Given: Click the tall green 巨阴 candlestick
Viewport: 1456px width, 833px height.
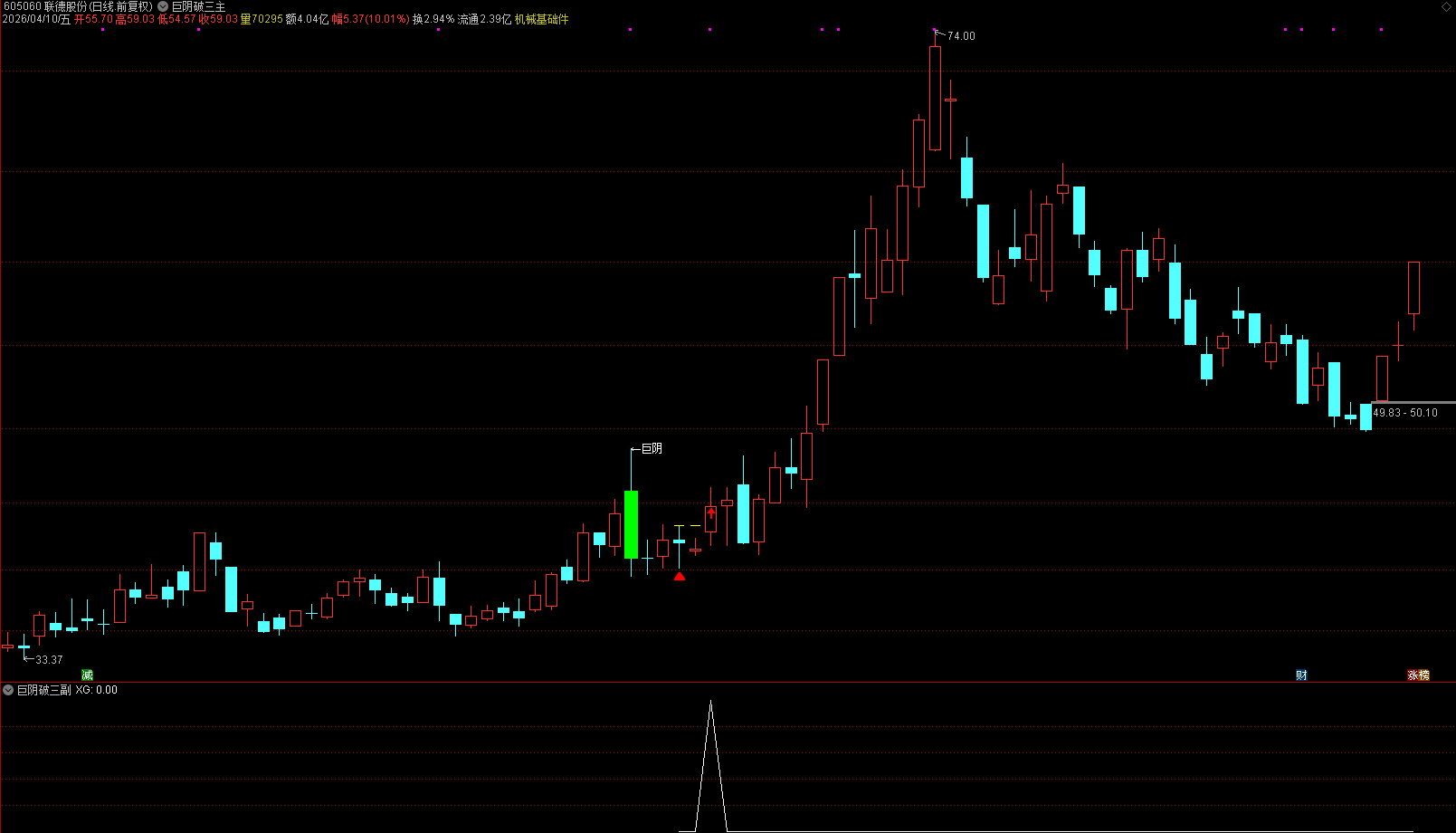Looking at the screenshot, I should tap(631, 524).
